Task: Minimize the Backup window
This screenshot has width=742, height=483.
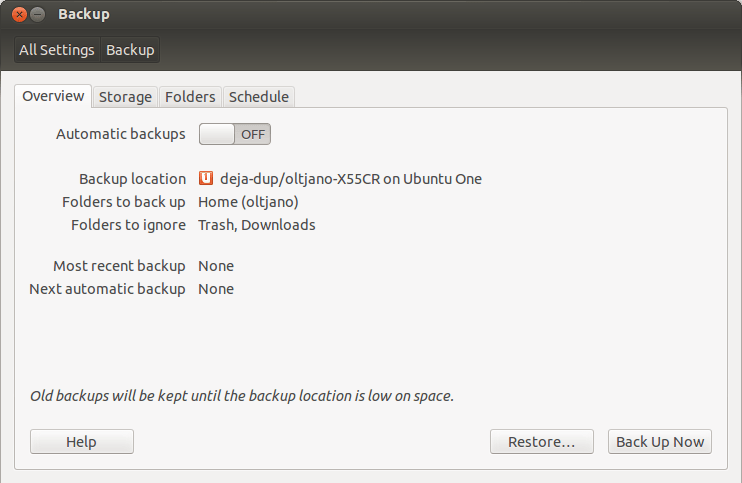Action: [x=37, y=15]
